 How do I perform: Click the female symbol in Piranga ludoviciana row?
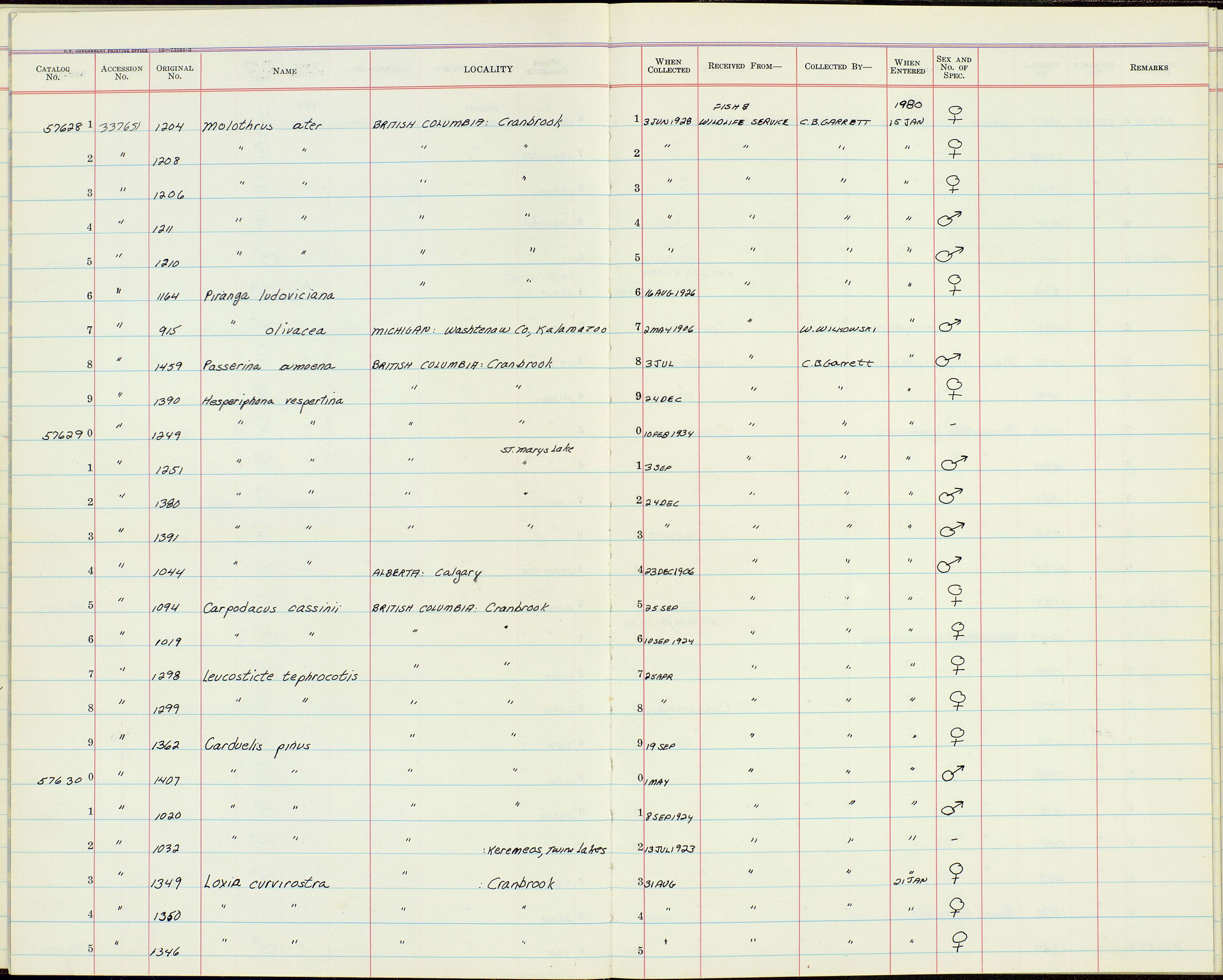956,285
